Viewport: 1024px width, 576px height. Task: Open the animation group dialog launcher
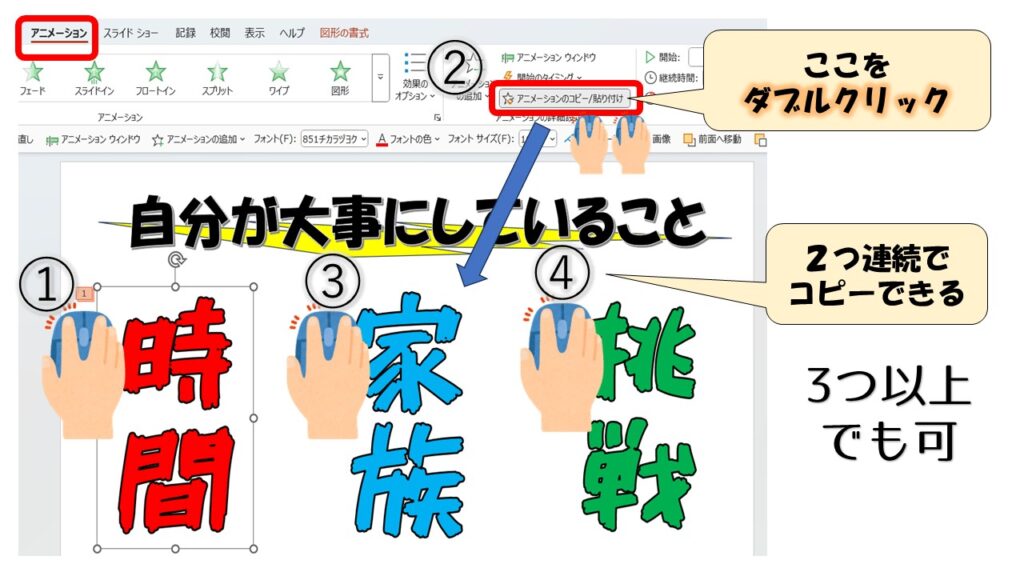click(x=436, y=117)
